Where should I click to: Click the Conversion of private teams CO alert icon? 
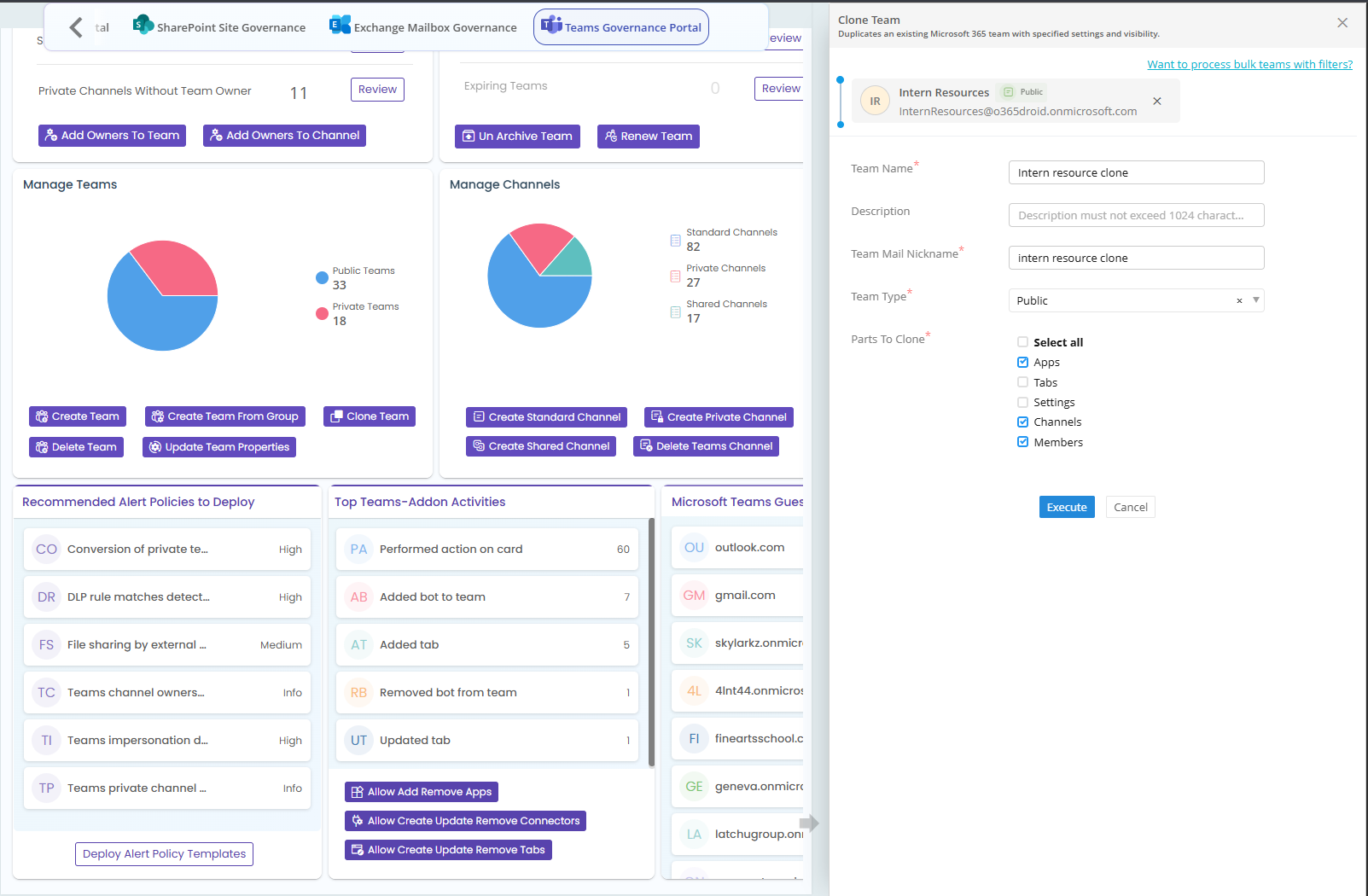[x=46, y=549]
